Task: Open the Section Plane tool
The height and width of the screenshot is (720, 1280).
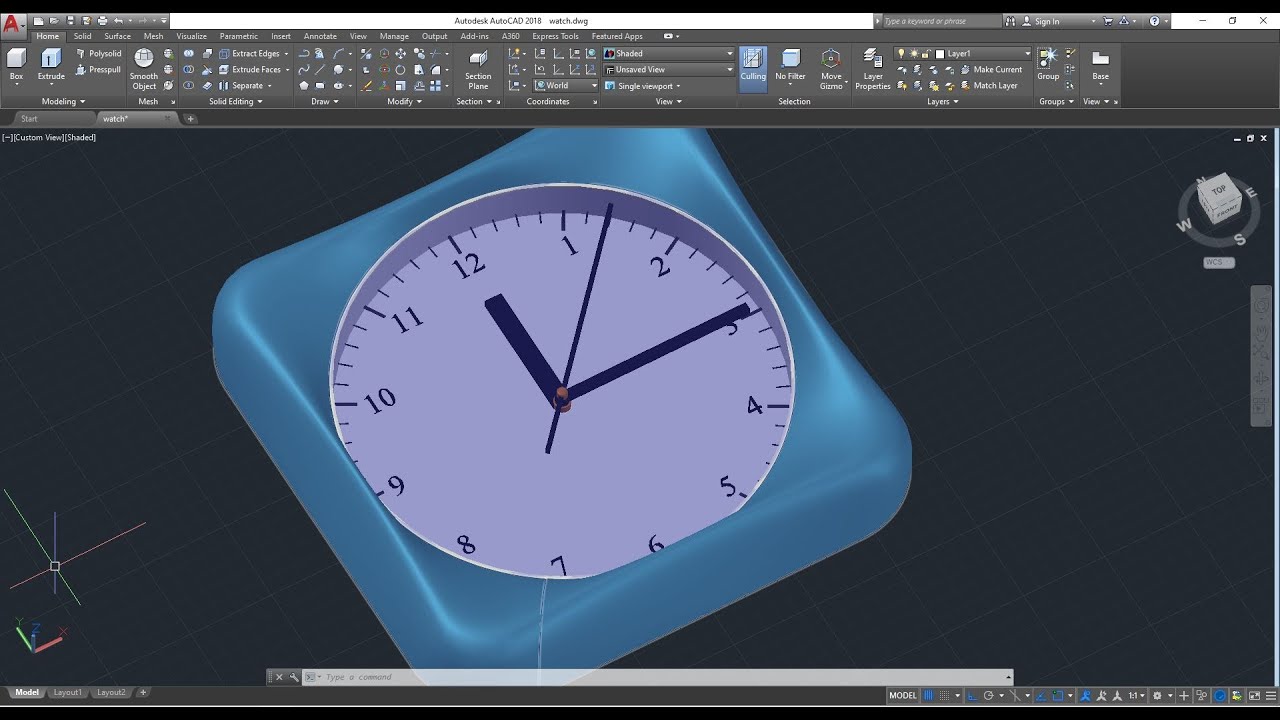Action: [x=478, y=69]
